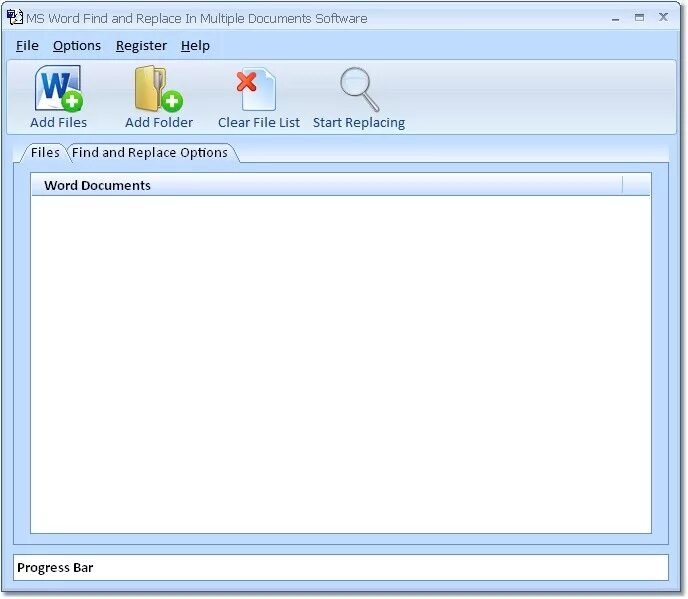
Task: Click the Progress Bar at the bottom
Action: point(341,567)
